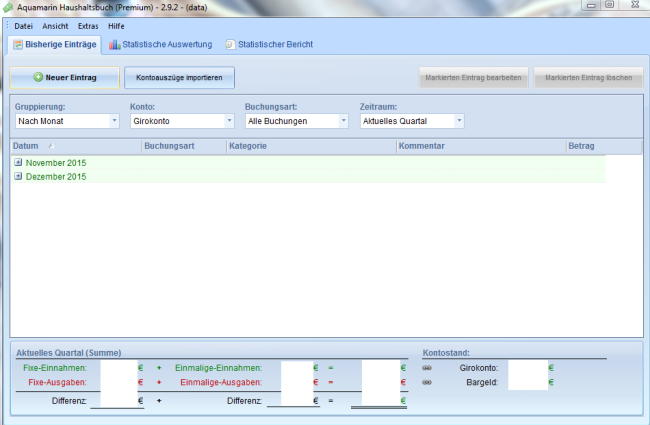Open the Zeitraum dropdown showing Aktuelles Quartal
This screenshot has width=650, height=425.
[x=459, y=121]
